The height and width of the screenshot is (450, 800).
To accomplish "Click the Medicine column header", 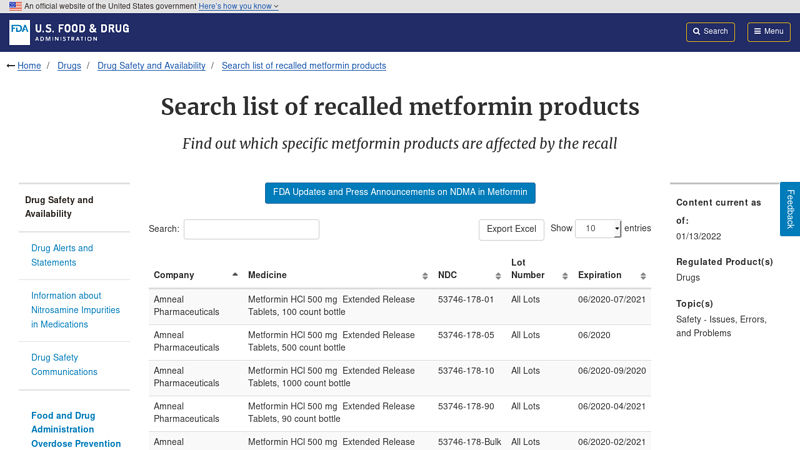I will 338,274.
